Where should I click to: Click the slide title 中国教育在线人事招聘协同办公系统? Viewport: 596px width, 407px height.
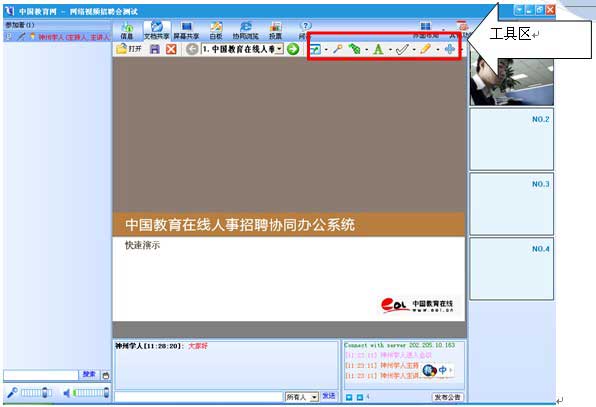[x=240, y=225]
